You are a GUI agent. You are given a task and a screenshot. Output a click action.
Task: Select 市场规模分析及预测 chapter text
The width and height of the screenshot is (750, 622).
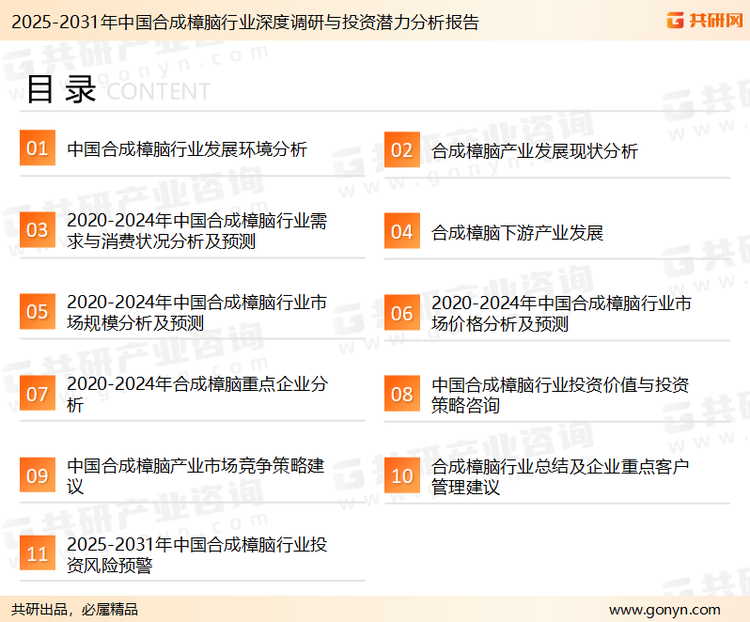(x=197, y=312)
